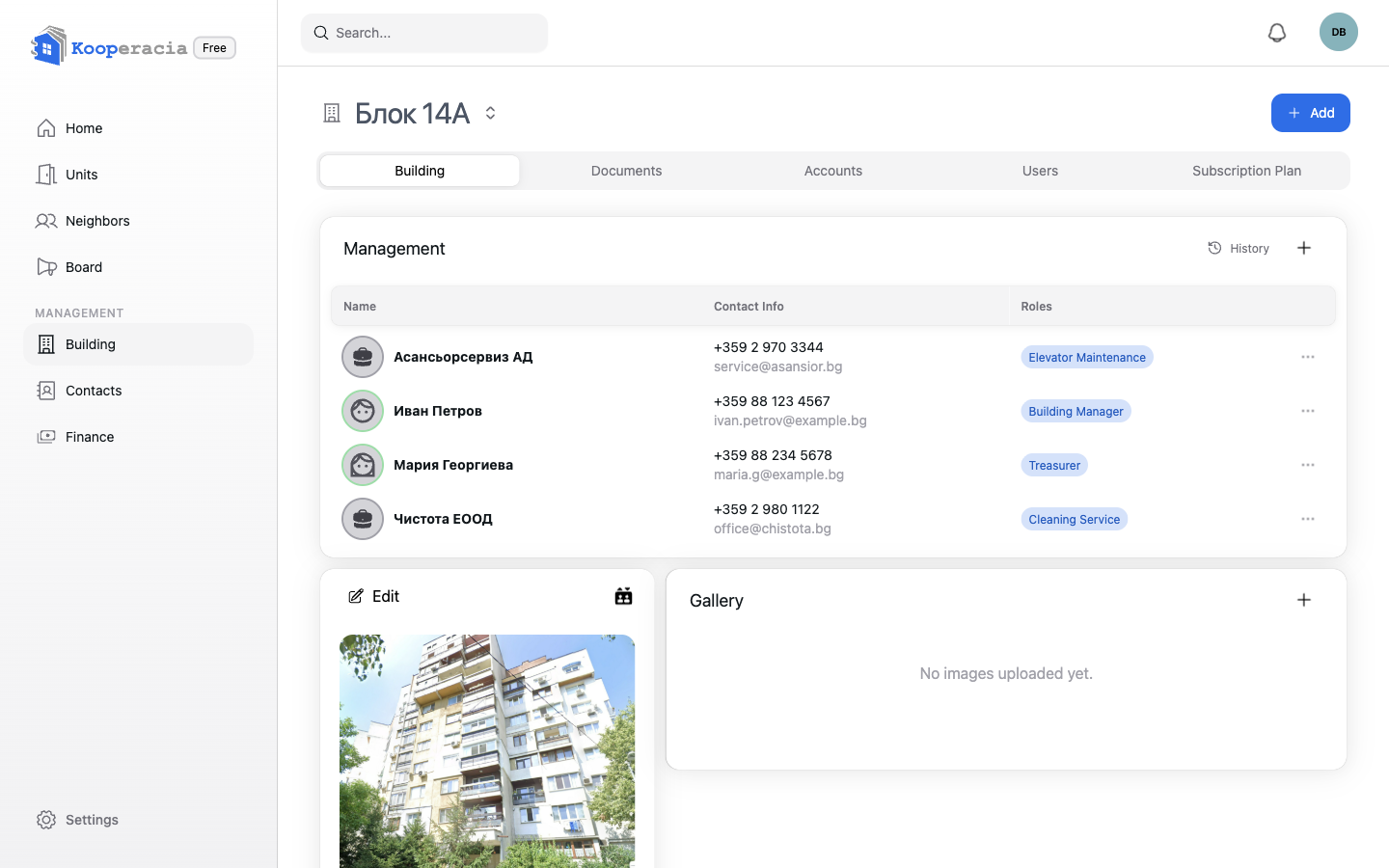Open options menu for Чистота ЕООД

[1308, 519]
